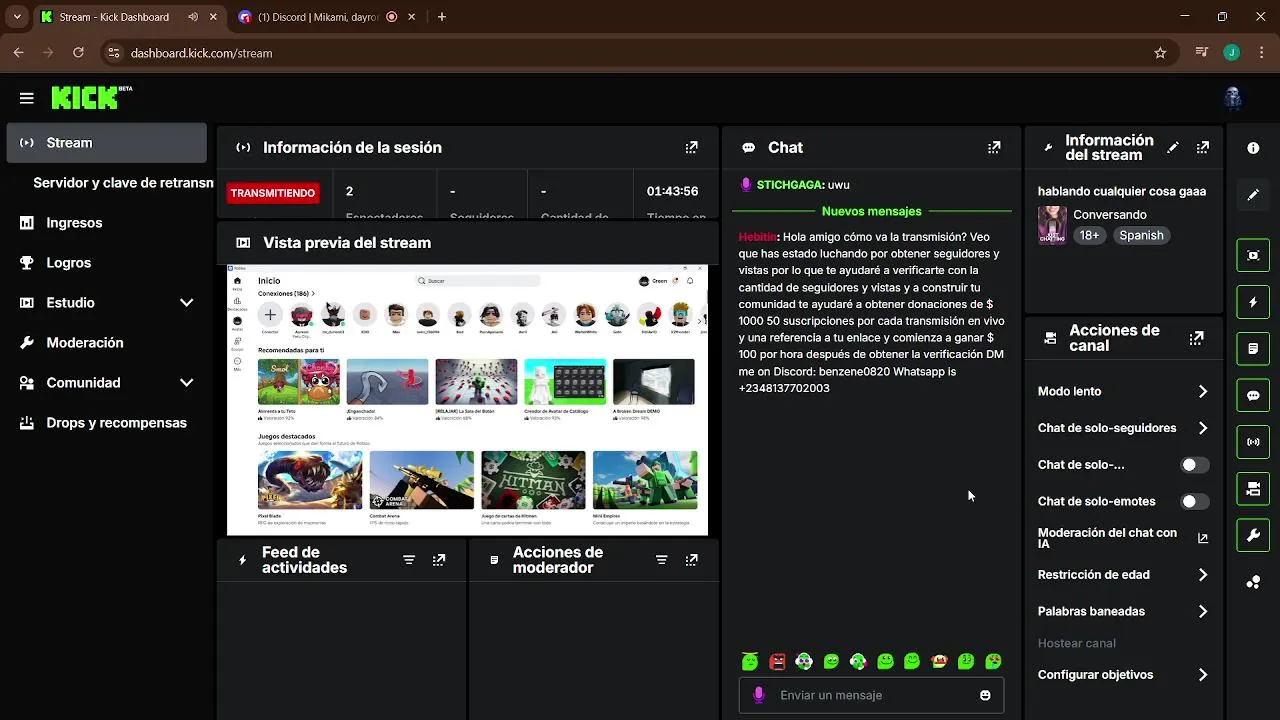Insert the halo angel green emote
The height and width of the screenshot is (720, 1280).
[750, 661]
